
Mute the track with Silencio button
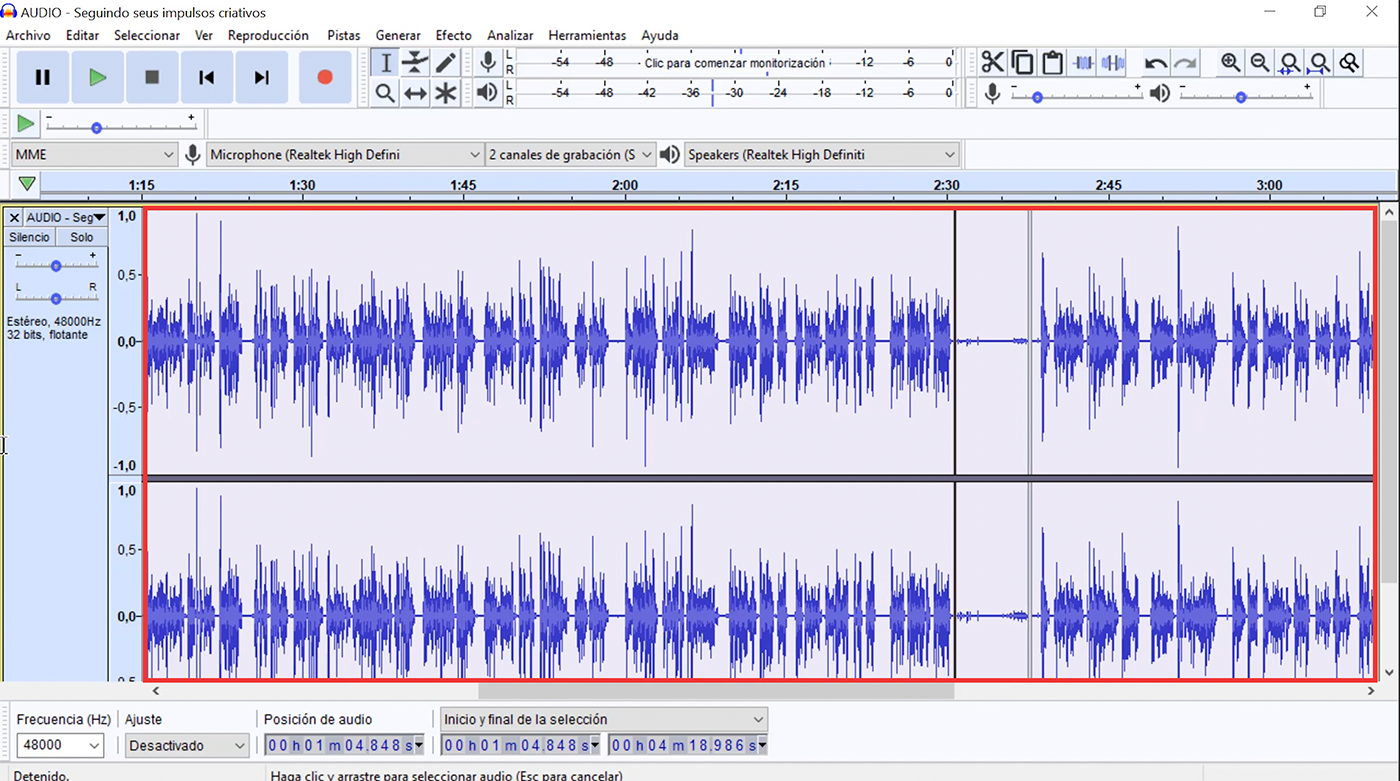[x=29, y=237]
